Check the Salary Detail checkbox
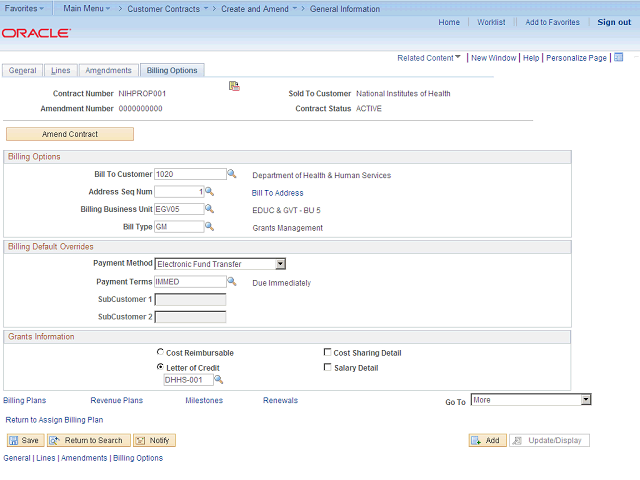Screen dimensions: 640x480 [x=327, y=367]
